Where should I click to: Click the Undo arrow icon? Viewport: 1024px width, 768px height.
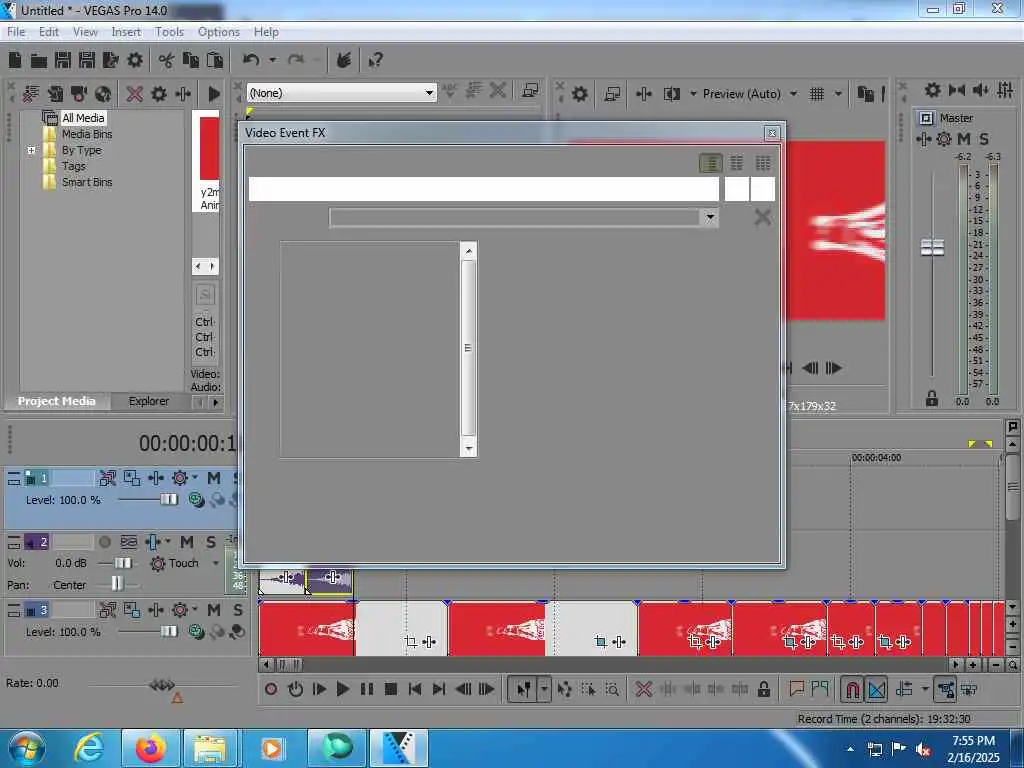tap(251, 61)
